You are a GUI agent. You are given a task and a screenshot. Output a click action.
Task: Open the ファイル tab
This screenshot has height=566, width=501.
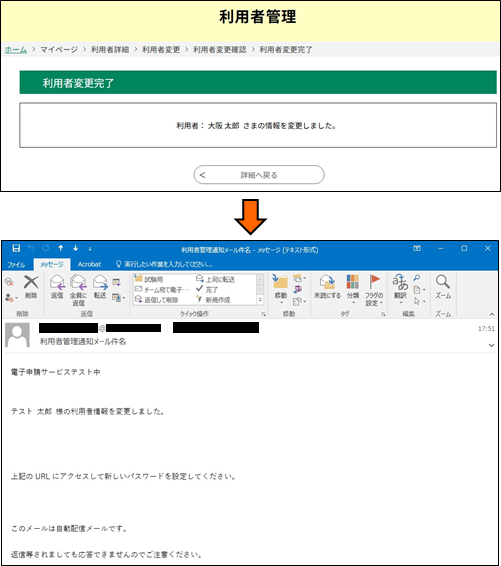(x=16, y=265)
